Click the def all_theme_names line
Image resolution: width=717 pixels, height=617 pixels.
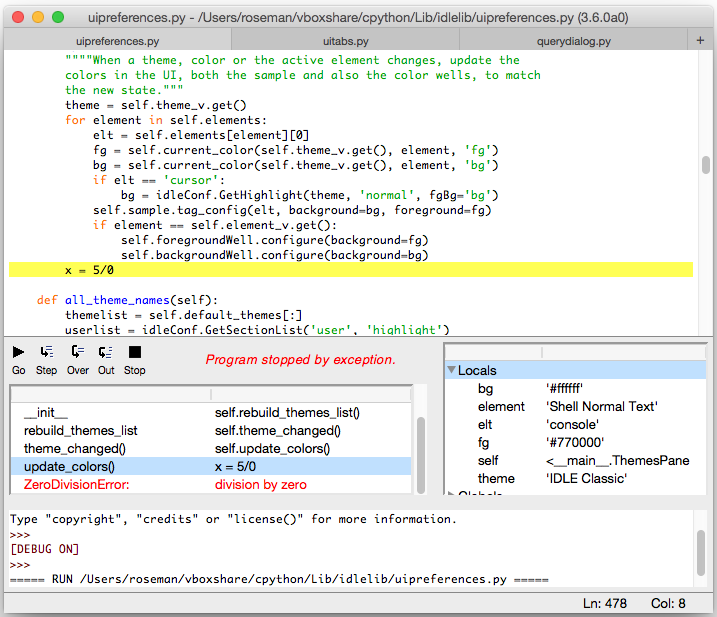[127, 300]
